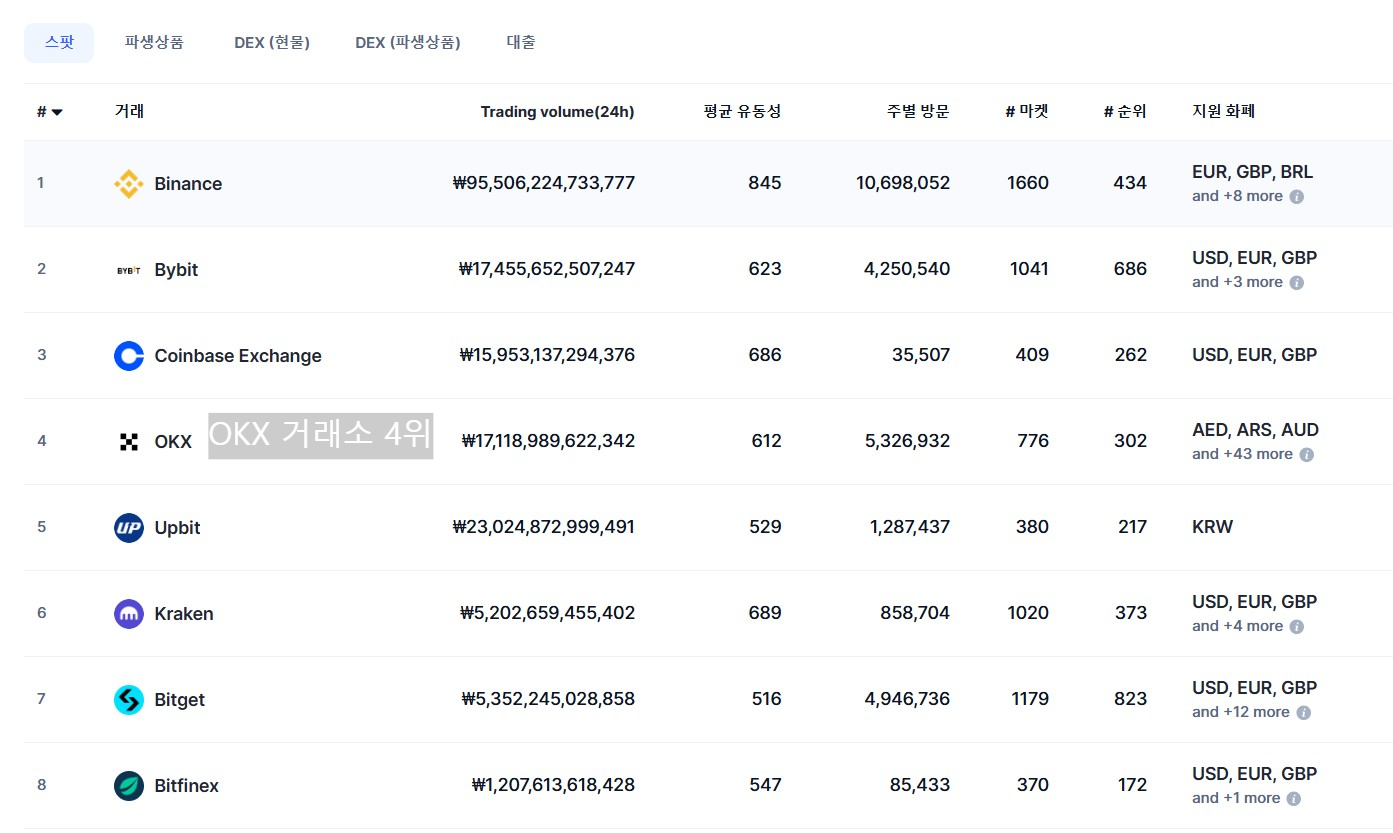This screenshot has height=833, width=1393.
Task: Click Upbit weekly visits 1,287,437
Action: click(910, 527)
